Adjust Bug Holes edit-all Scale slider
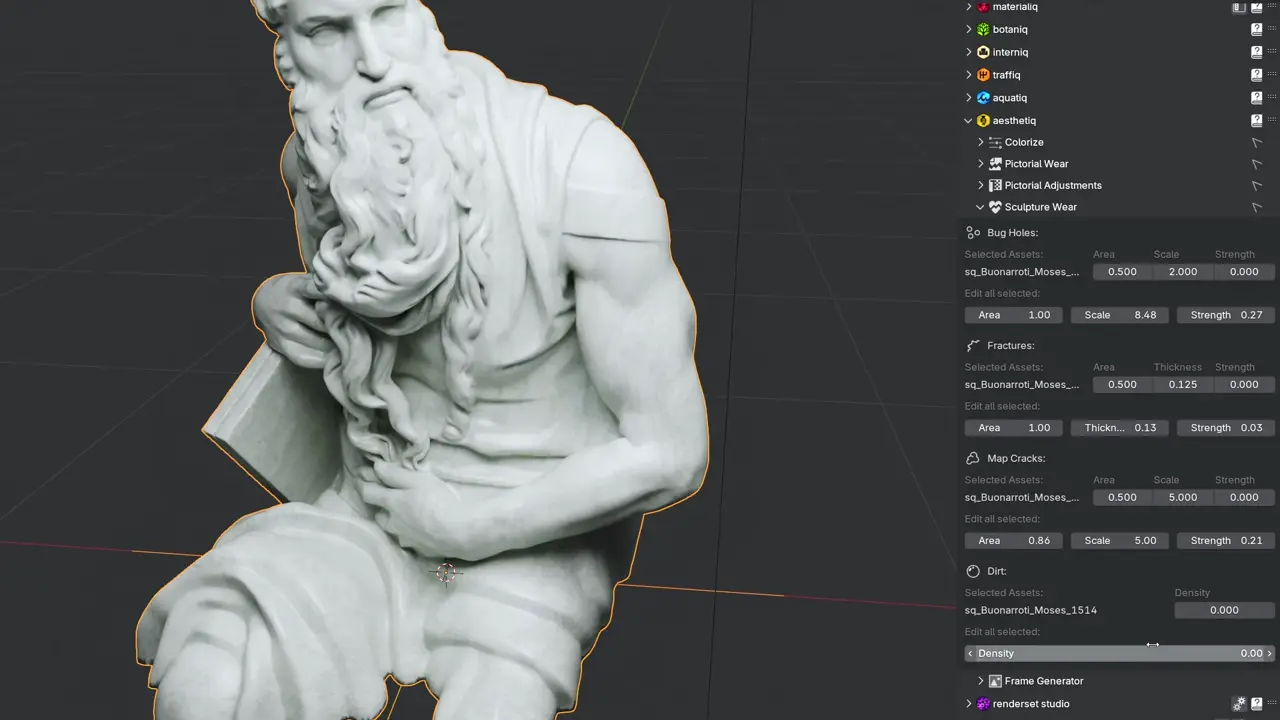The width and height of the screenshot is (1280, 720). (x=1121, y=315)
